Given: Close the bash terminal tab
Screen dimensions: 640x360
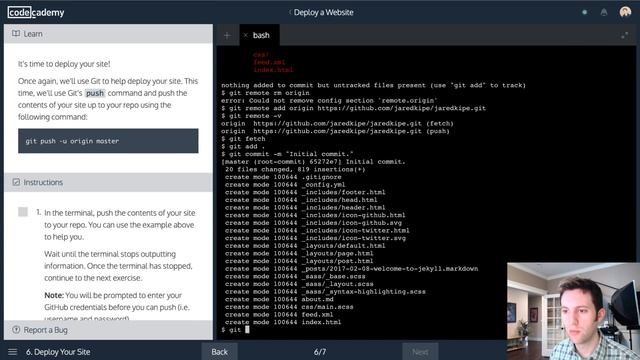Looking at the screenshot, I should click(245, 35).
